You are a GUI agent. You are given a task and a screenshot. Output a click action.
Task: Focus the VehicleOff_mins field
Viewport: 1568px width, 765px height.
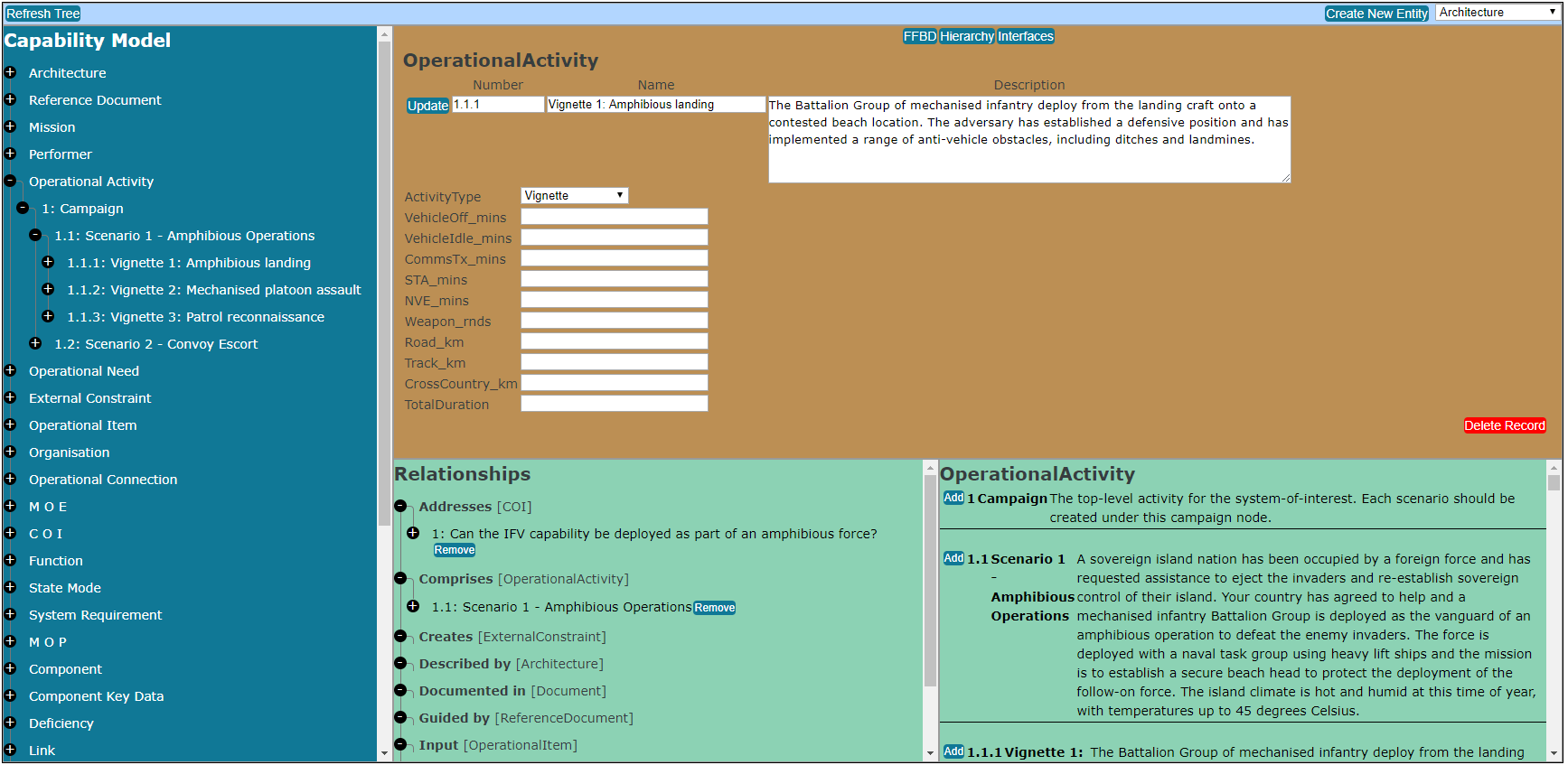[x=615, y=217]
